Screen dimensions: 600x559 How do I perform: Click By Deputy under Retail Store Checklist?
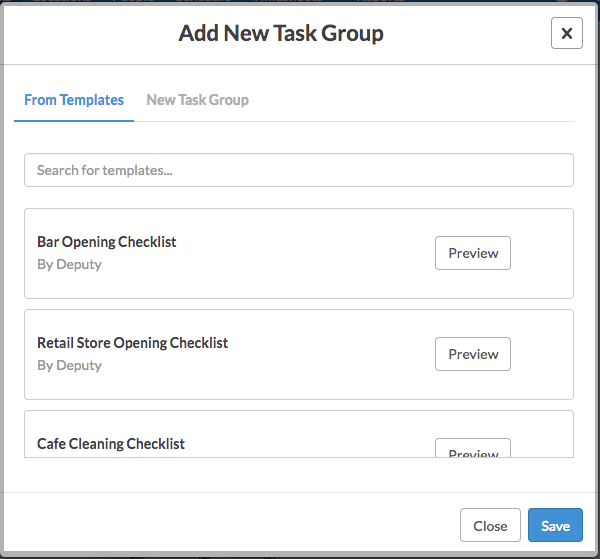pos(69,366)
